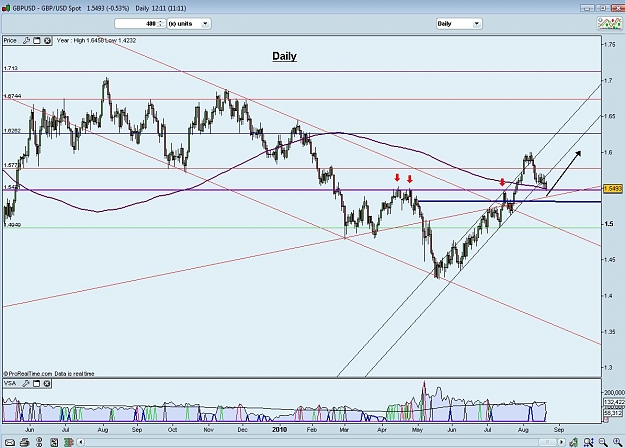Screen dimensions: 625x448
Task: Click the left scroll arrow of timeline scrollbar
Action: click(x=81, y=442)
